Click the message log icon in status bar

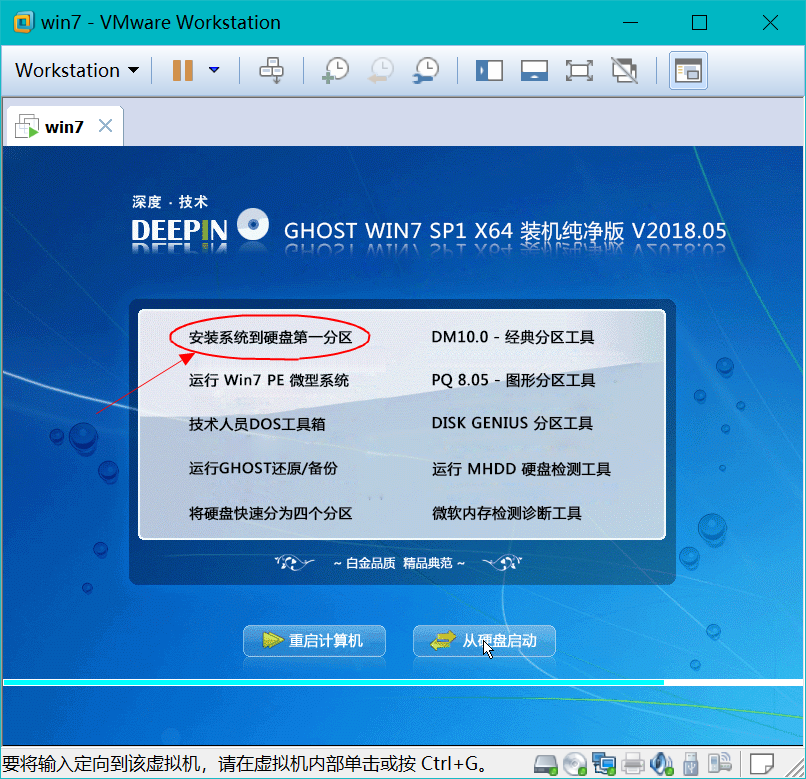(x=761, y=764)
